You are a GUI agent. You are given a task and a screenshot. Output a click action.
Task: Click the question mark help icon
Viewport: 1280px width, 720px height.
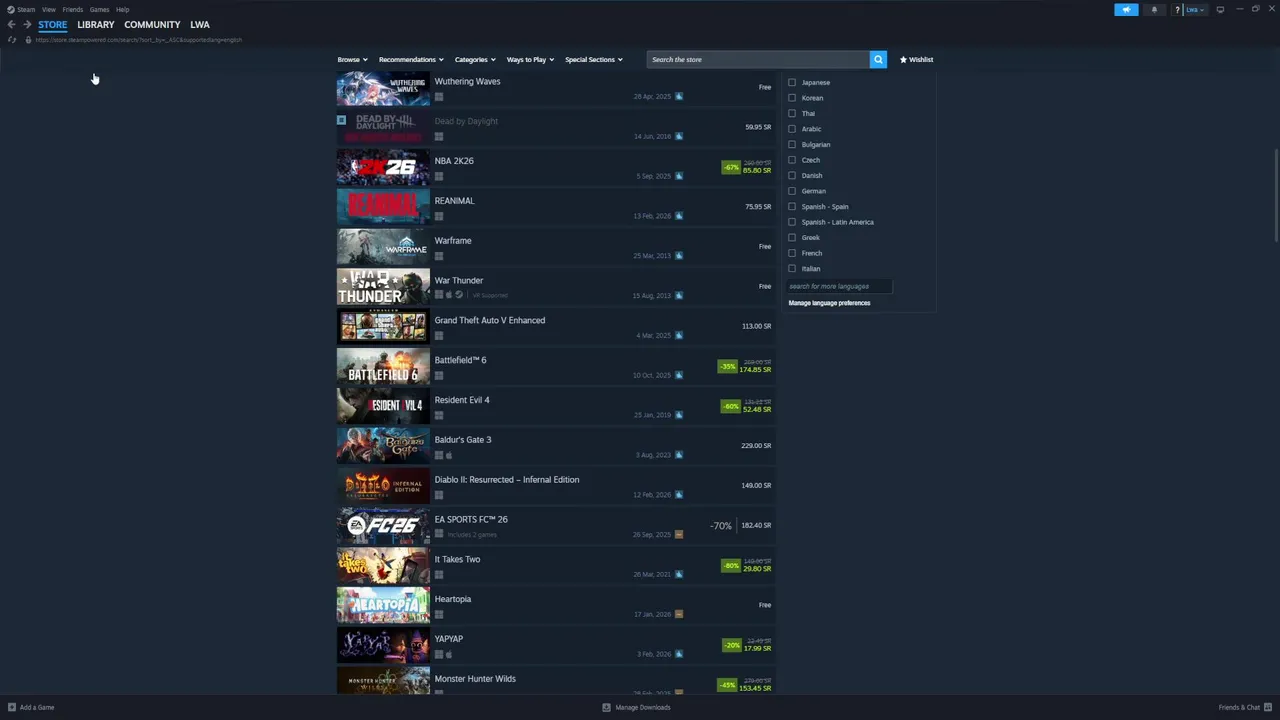[x=1178, y=9]
